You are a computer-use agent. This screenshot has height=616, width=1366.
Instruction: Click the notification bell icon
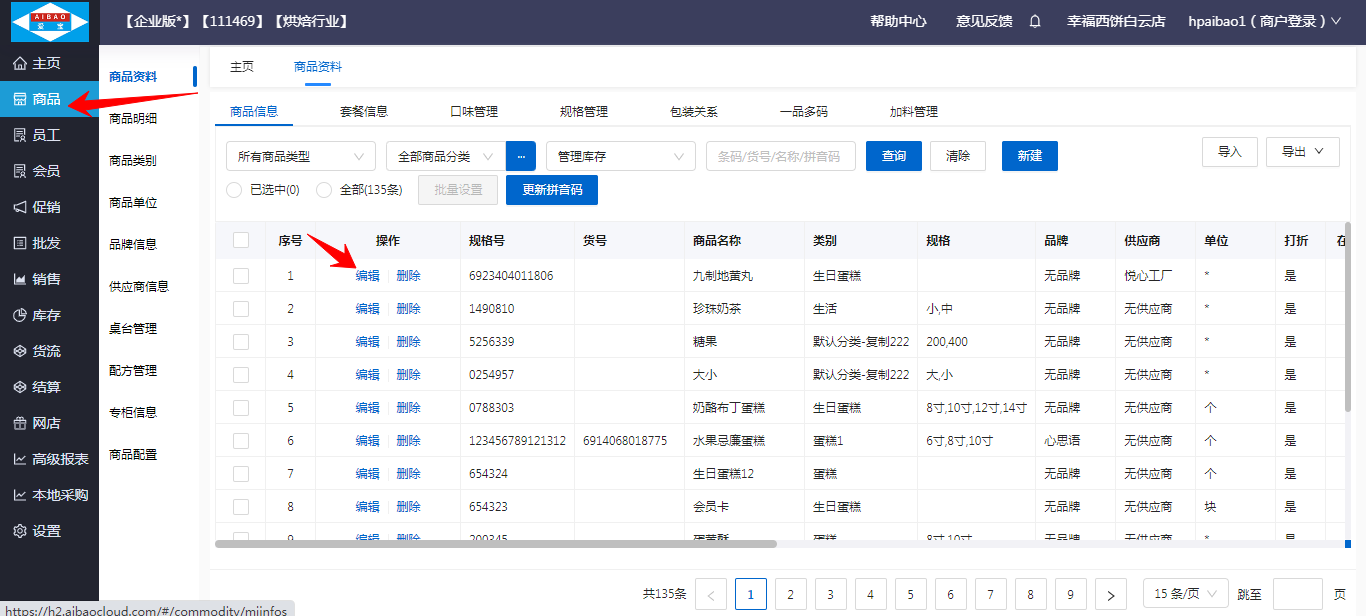[1035, 21]
